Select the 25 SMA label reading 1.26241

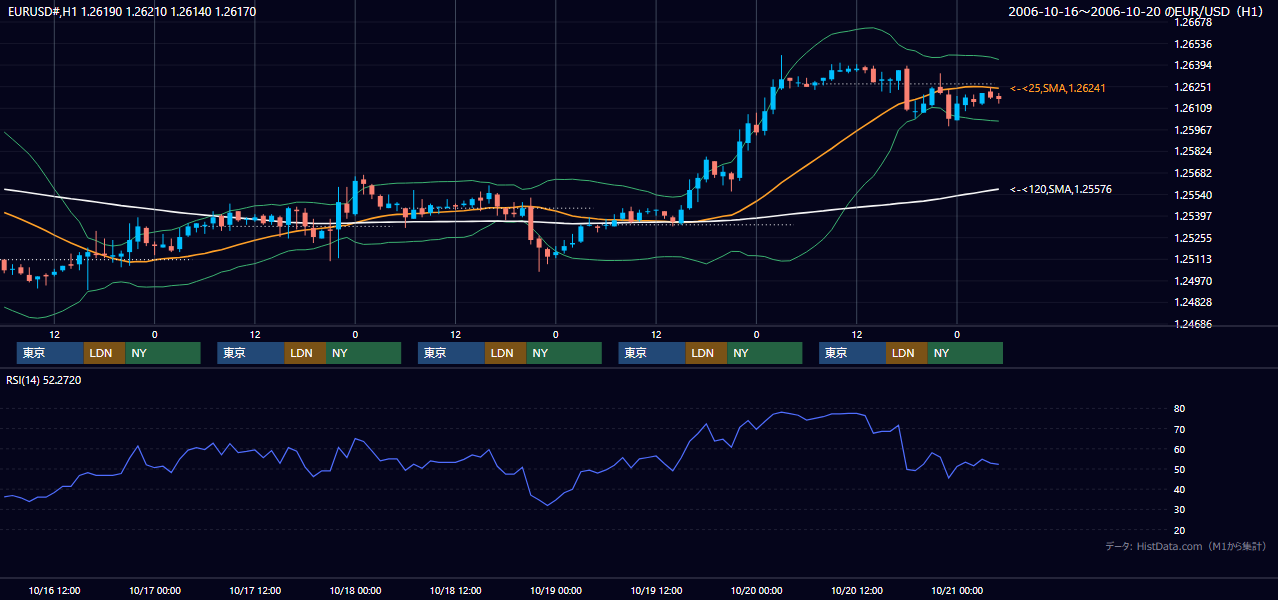(1058, 88)
